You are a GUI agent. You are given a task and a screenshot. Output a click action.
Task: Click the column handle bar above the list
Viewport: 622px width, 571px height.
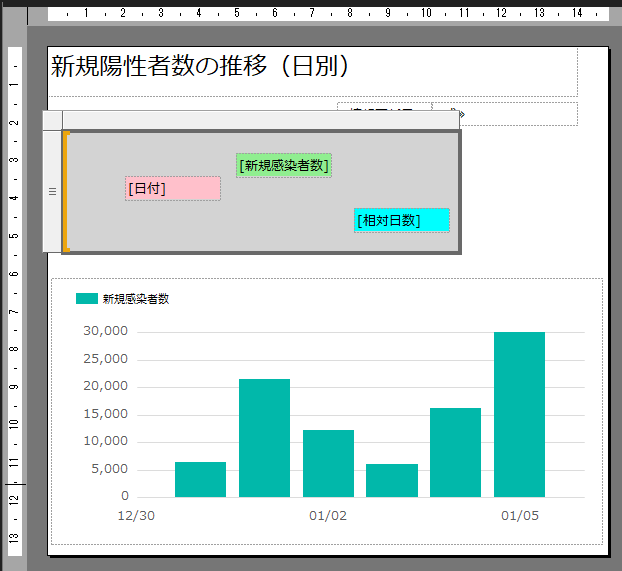coord(260,120)
